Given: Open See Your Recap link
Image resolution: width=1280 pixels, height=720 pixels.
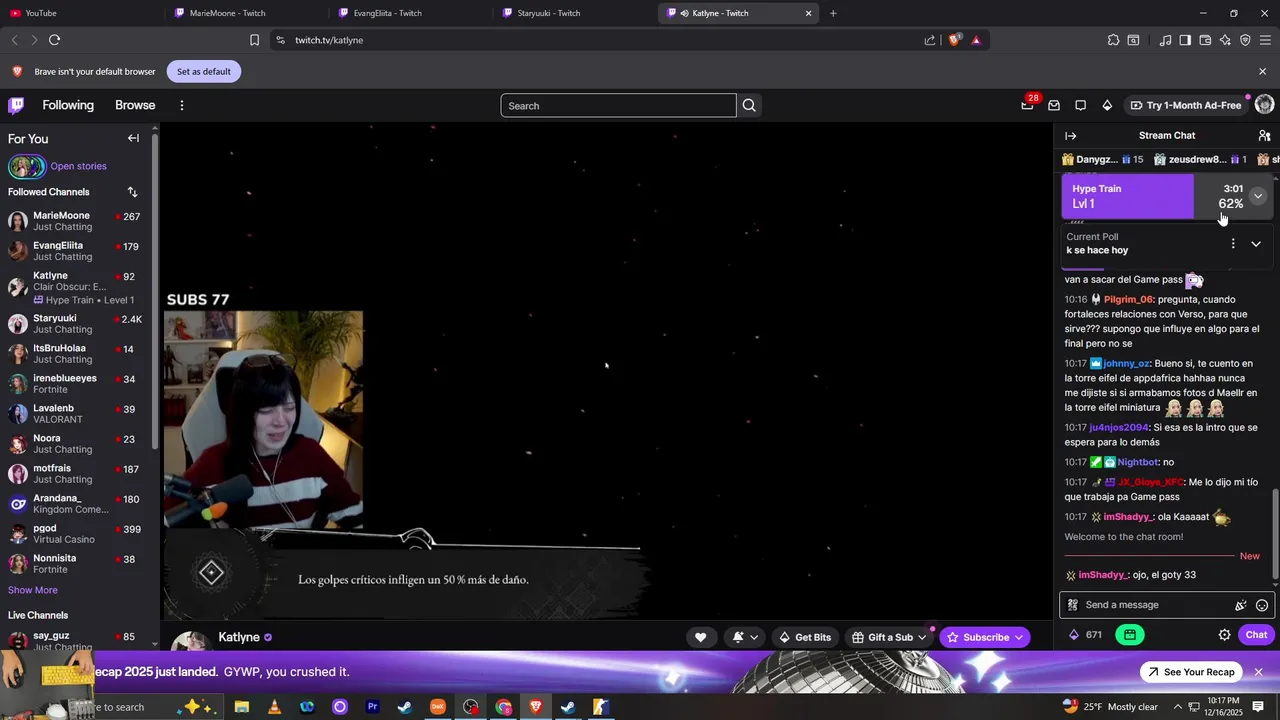Looking at the screenshot, I should tap(1190, 672).
